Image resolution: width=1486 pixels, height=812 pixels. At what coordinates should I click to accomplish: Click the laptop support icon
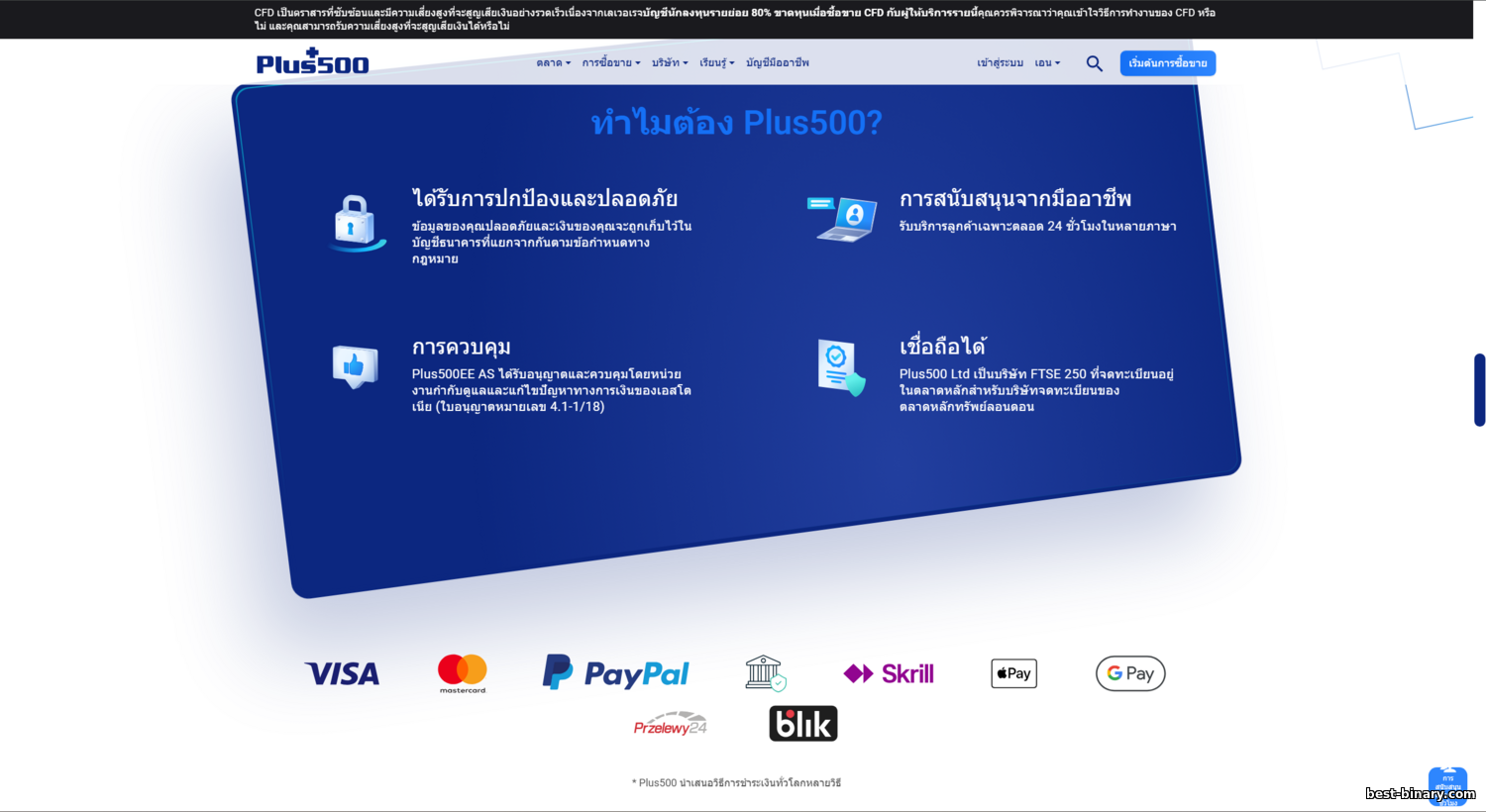point(842,219)
